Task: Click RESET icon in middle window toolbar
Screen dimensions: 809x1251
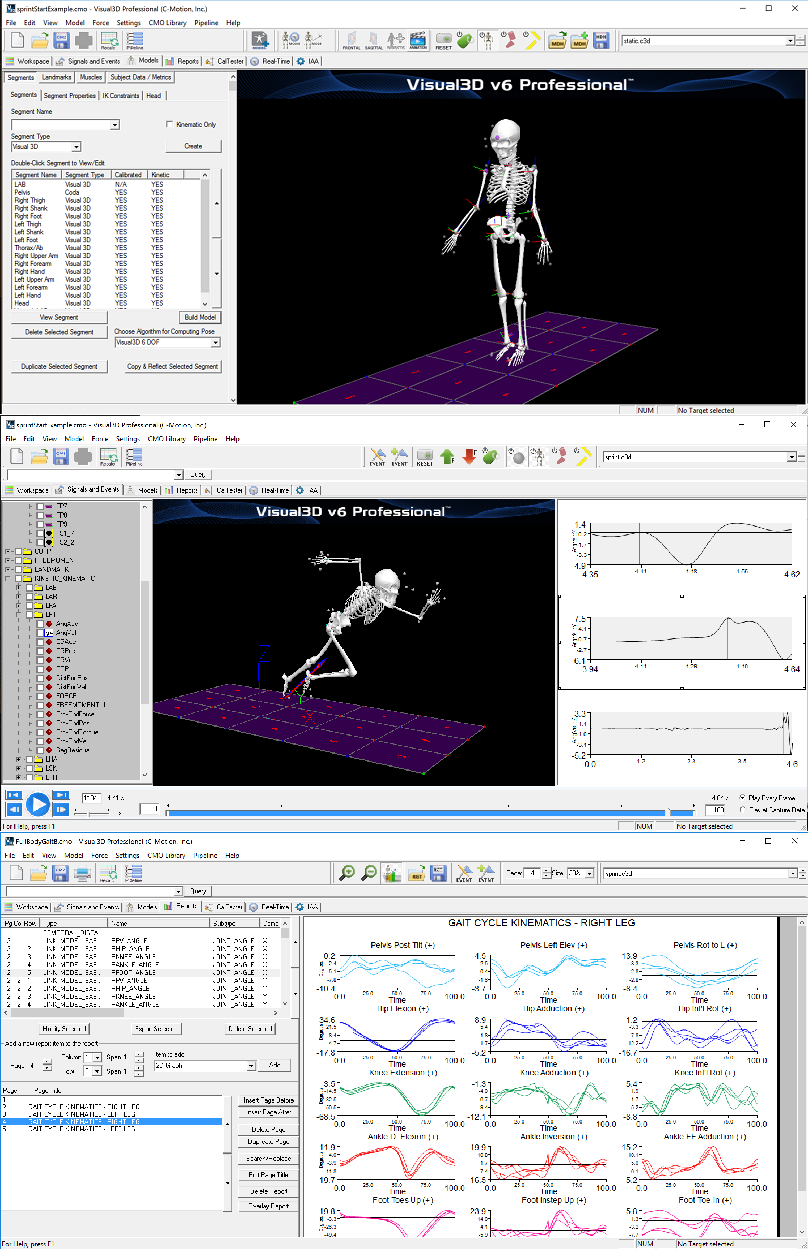Action: pos(424,456)
